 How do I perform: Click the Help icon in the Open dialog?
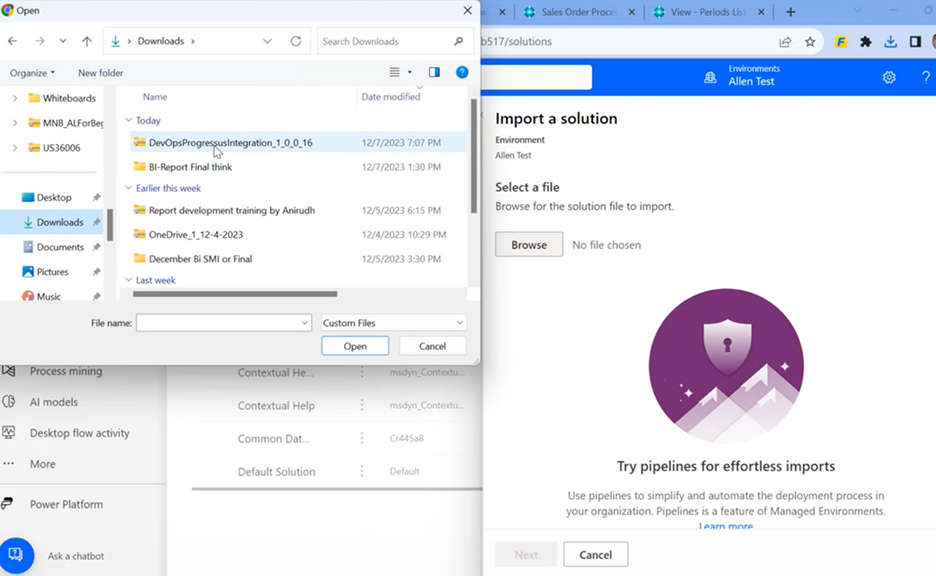461,72
